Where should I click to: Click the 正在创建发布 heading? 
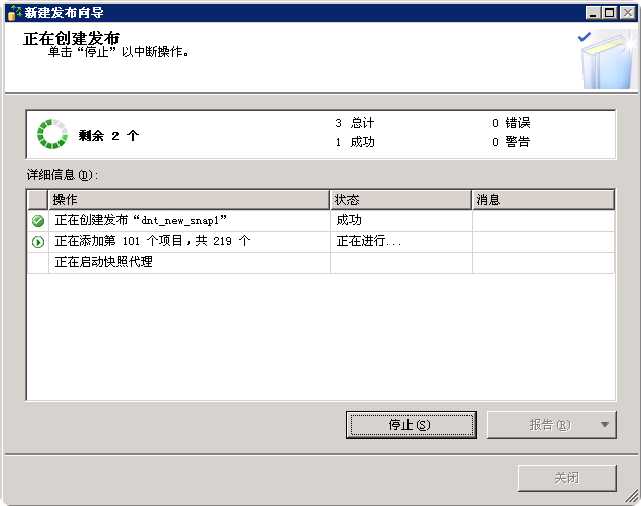[x=72, y=38]
